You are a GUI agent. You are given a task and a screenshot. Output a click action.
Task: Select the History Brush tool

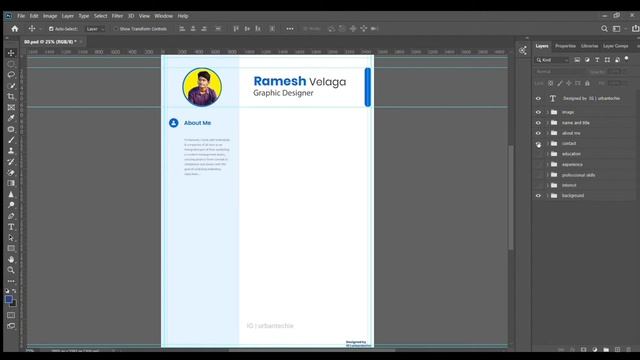coord(11,162)
